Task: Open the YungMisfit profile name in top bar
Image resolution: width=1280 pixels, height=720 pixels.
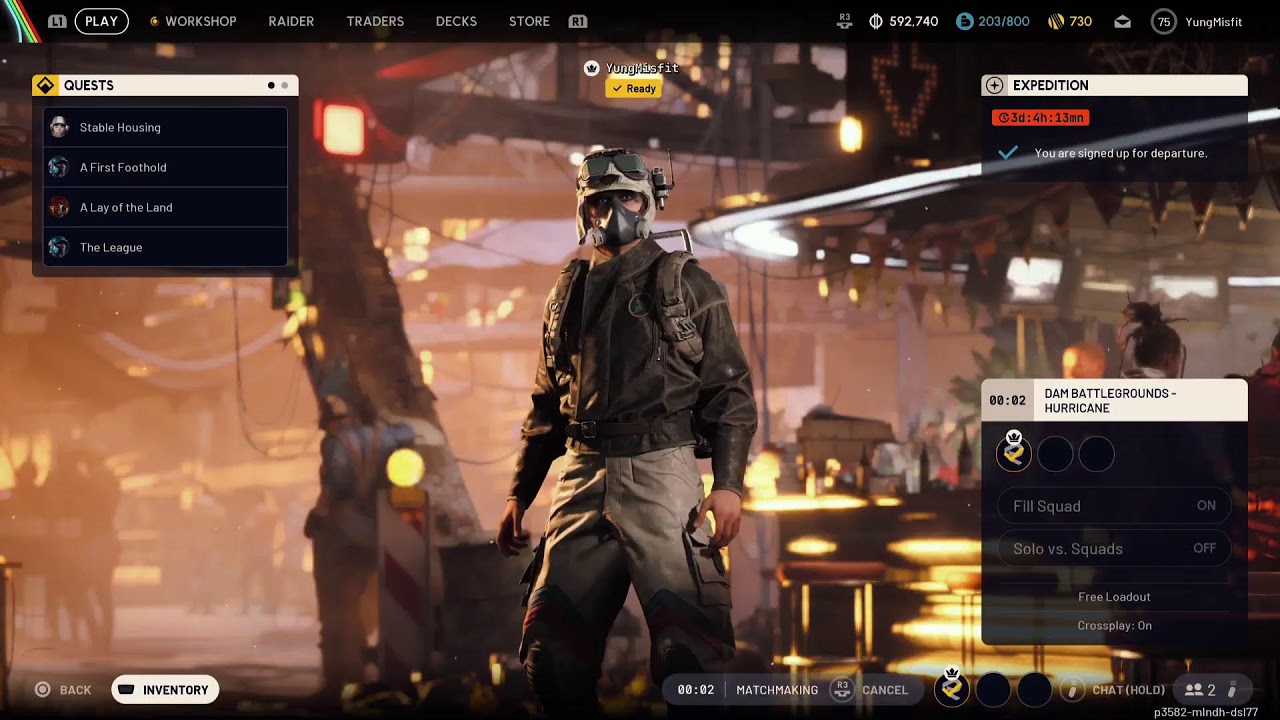Action: 1213,21
